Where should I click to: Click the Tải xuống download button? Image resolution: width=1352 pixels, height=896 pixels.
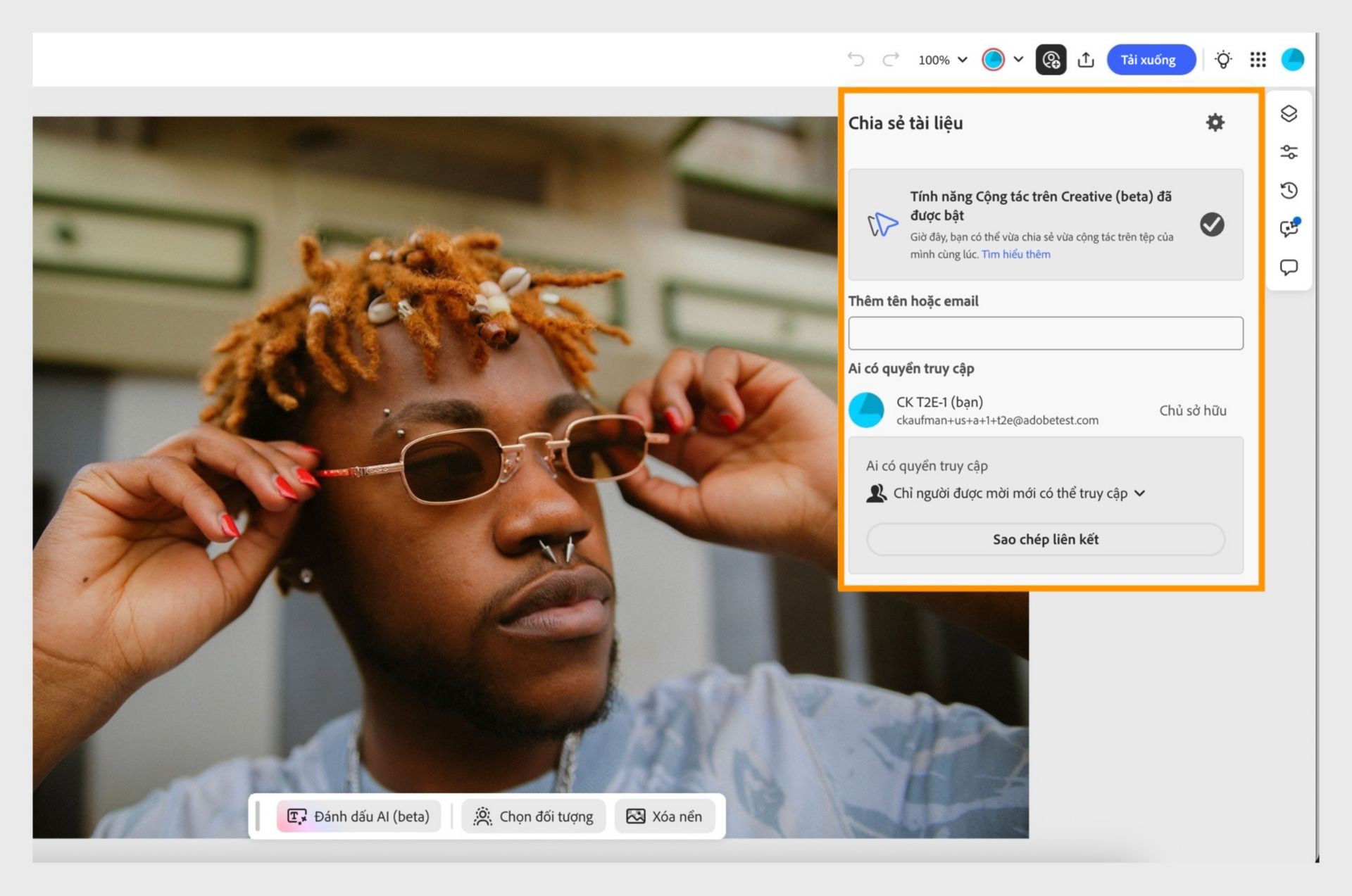pyautogui.click(x=1151, y=60)
